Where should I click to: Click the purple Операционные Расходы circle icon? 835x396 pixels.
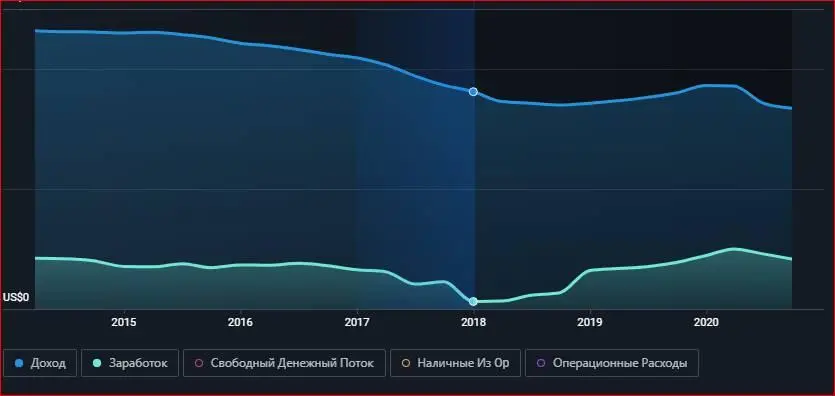coord(541,364)
